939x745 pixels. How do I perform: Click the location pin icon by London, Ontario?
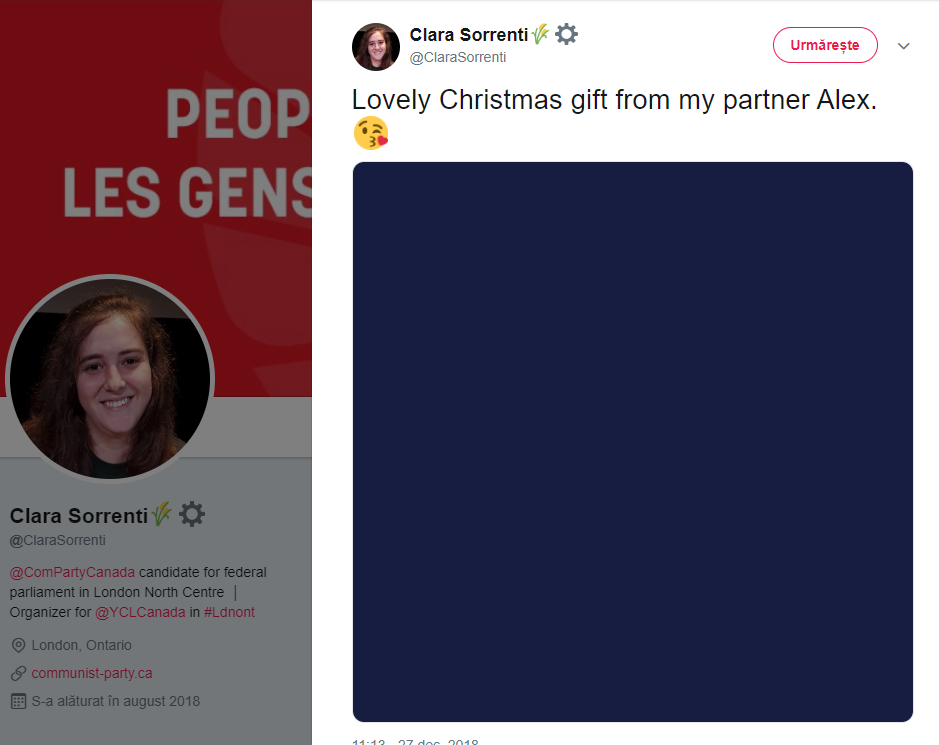[19, 645]
